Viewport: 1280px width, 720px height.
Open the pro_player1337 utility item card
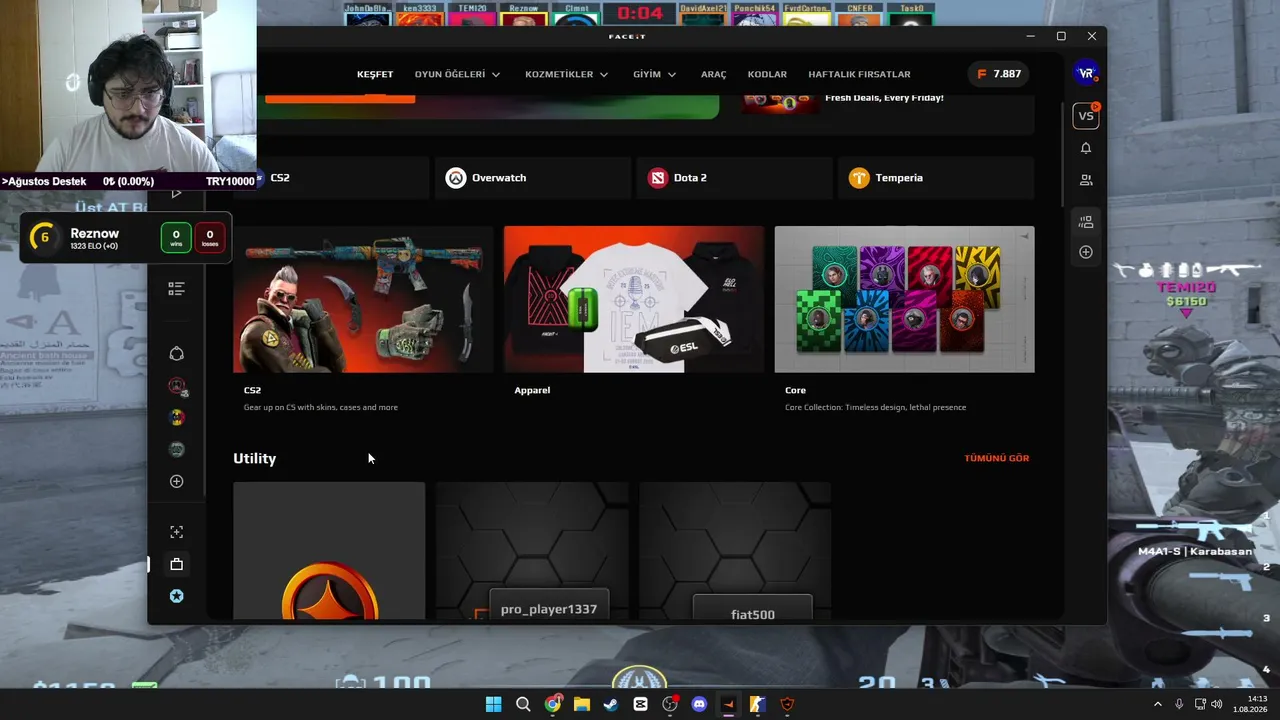(x=532, y=551)
